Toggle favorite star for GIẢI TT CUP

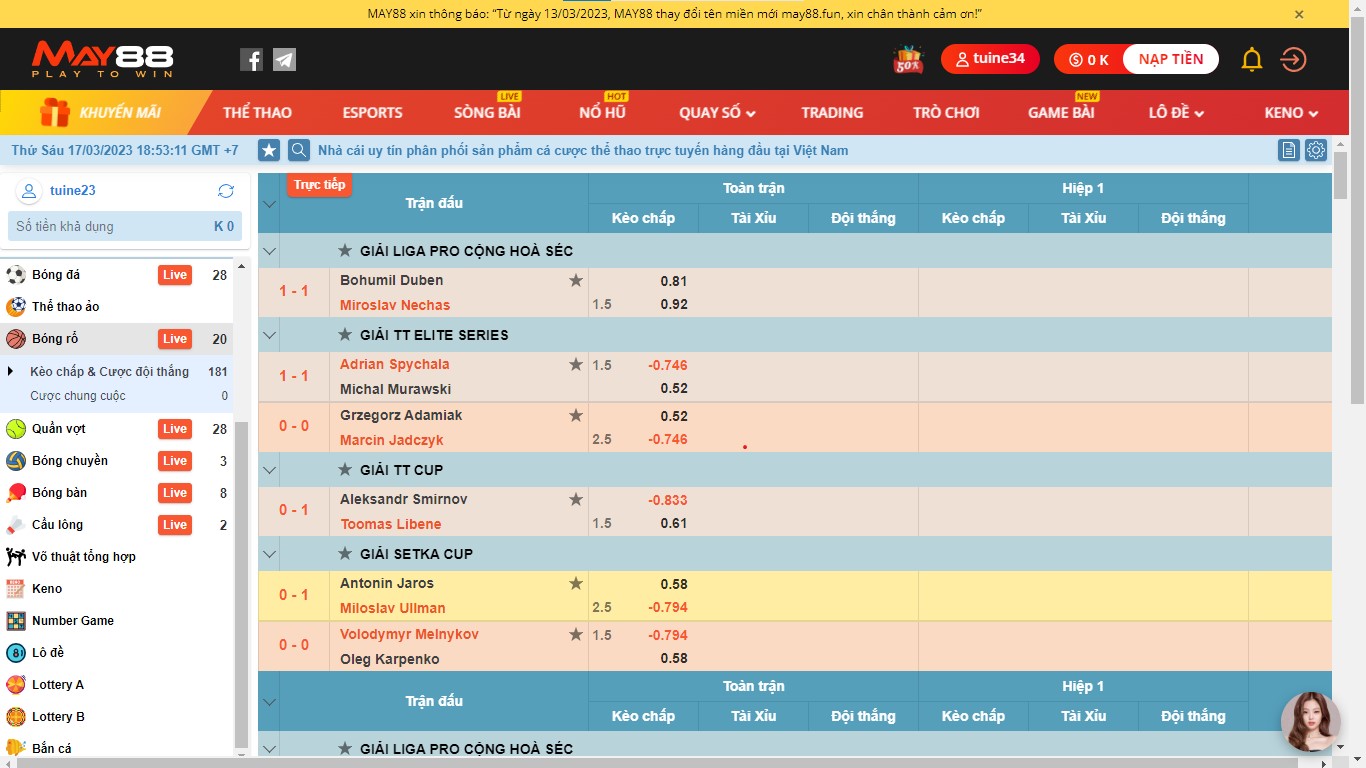[345, 470]
